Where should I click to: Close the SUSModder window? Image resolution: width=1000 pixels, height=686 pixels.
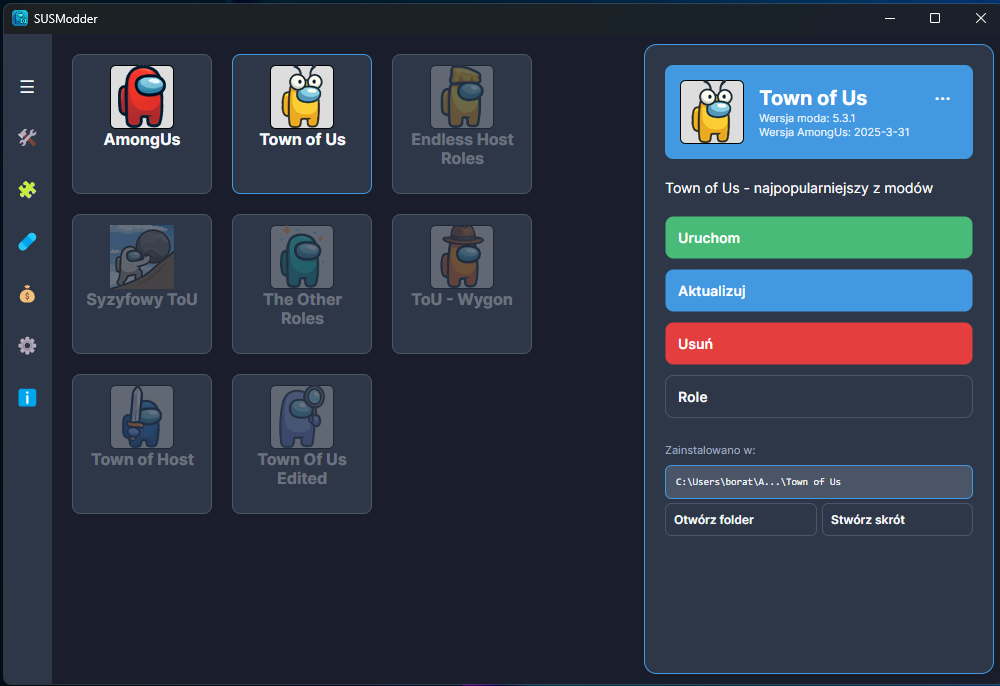point(980,18)
